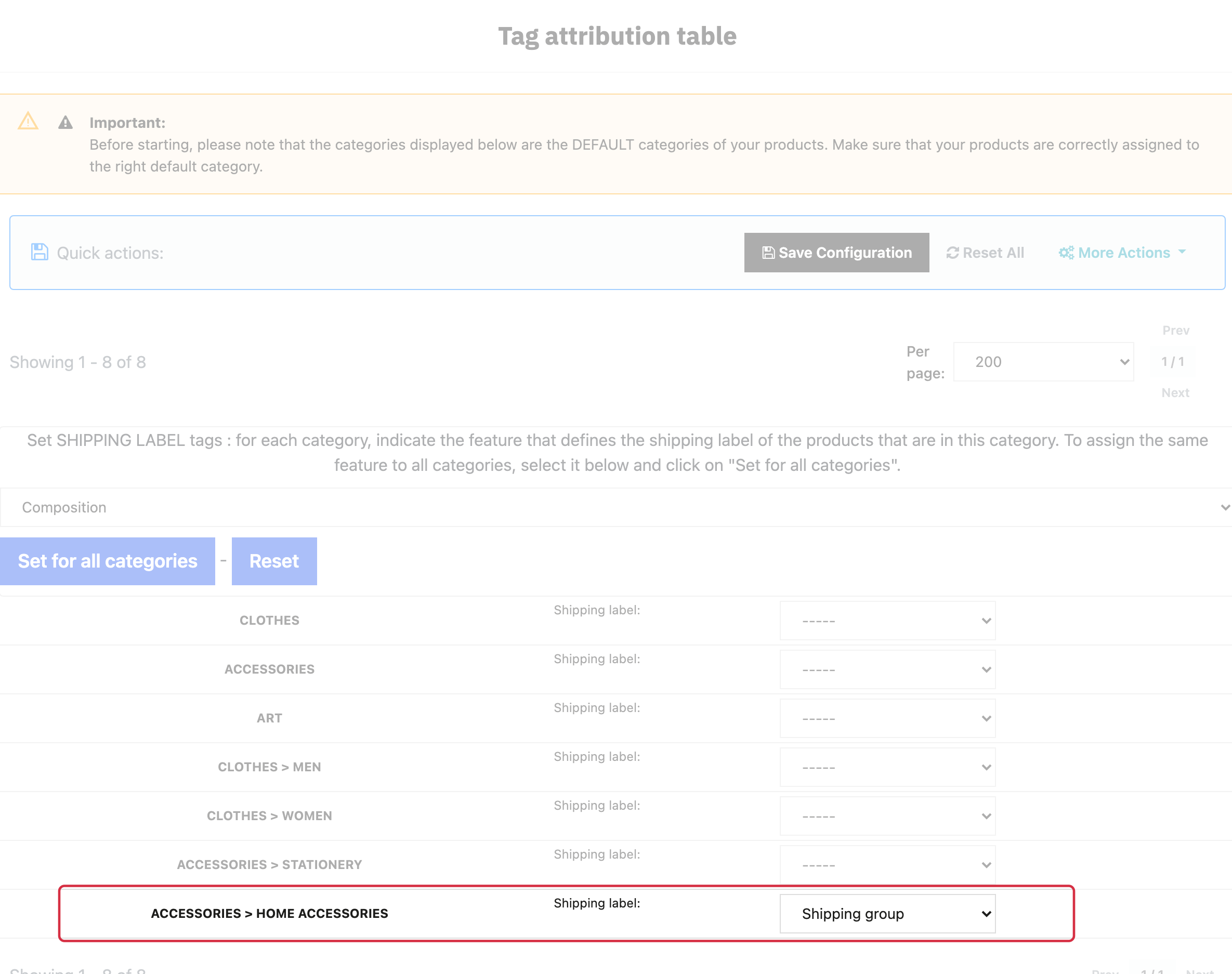Viewport: 1232px width, 974px height.
Task: Click the Tag attribution table heading
Action: tap(617, 36)
